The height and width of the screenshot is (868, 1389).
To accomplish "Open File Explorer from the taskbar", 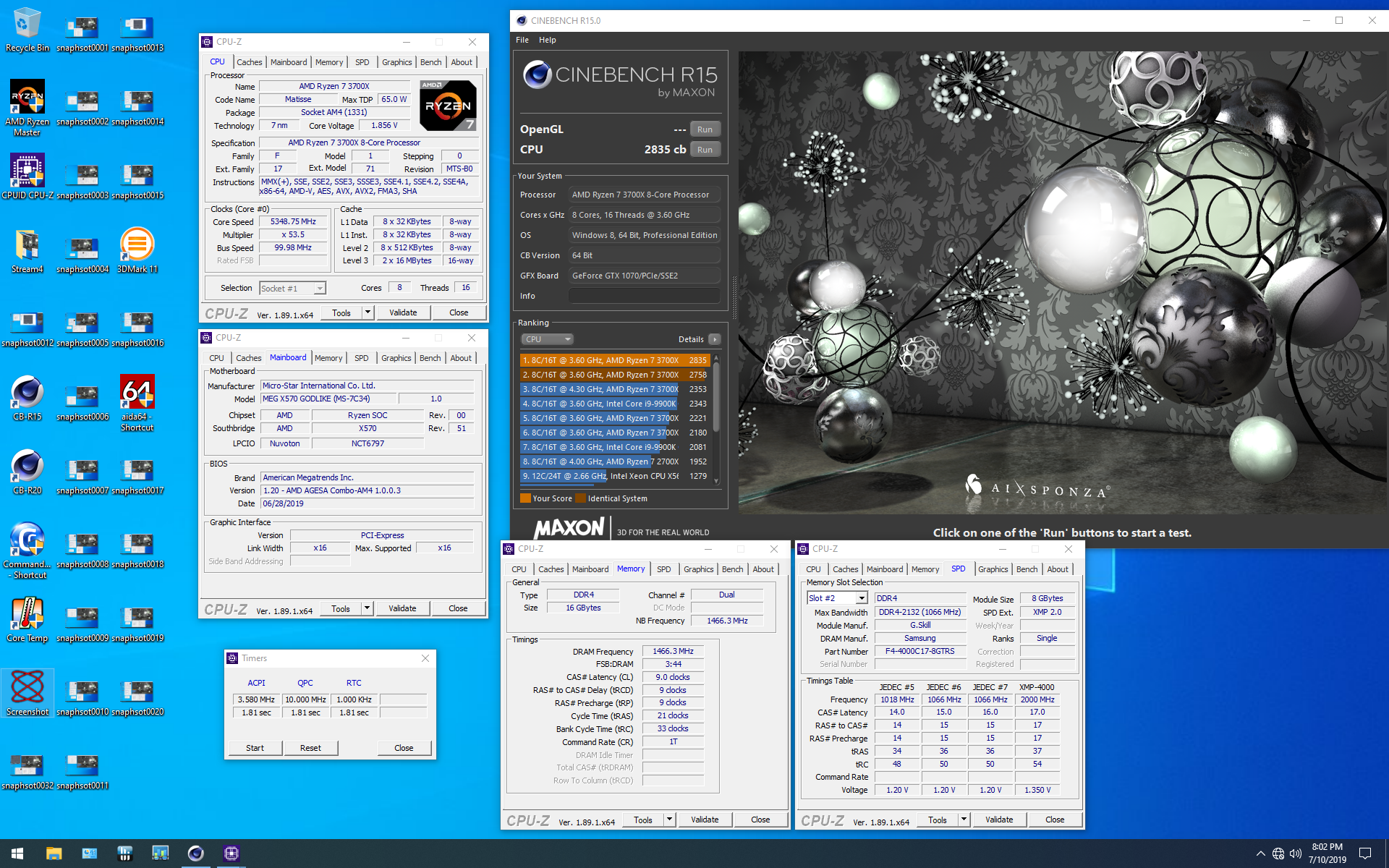I will pyautogui.click(x=54, y=854).
